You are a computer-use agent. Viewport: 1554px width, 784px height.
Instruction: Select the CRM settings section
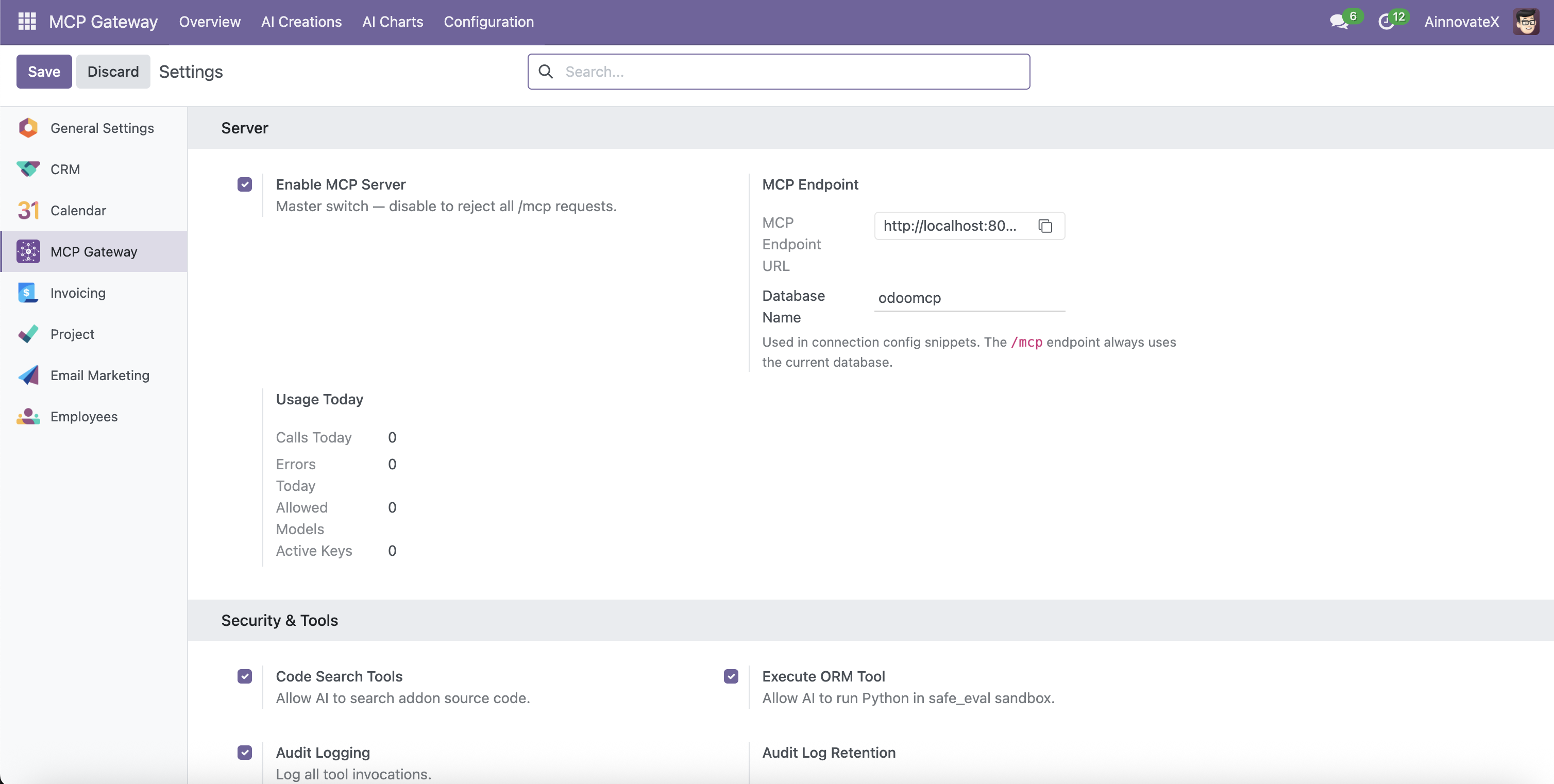point(64,169)
